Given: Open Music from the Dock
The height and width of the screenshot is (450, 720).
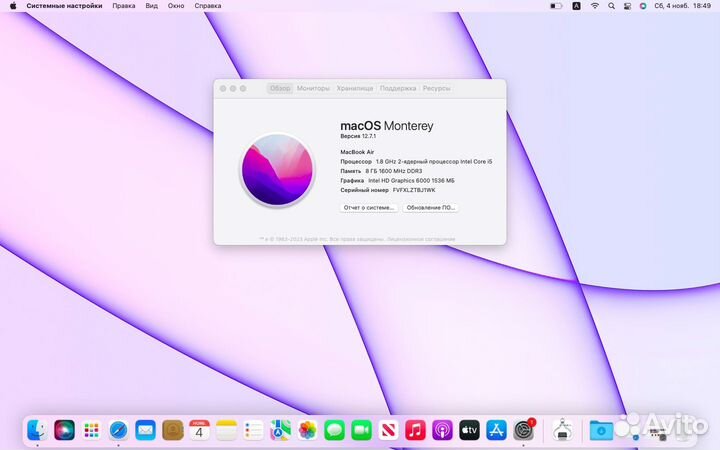Looking at the screenshot, I should coord(415,430).
